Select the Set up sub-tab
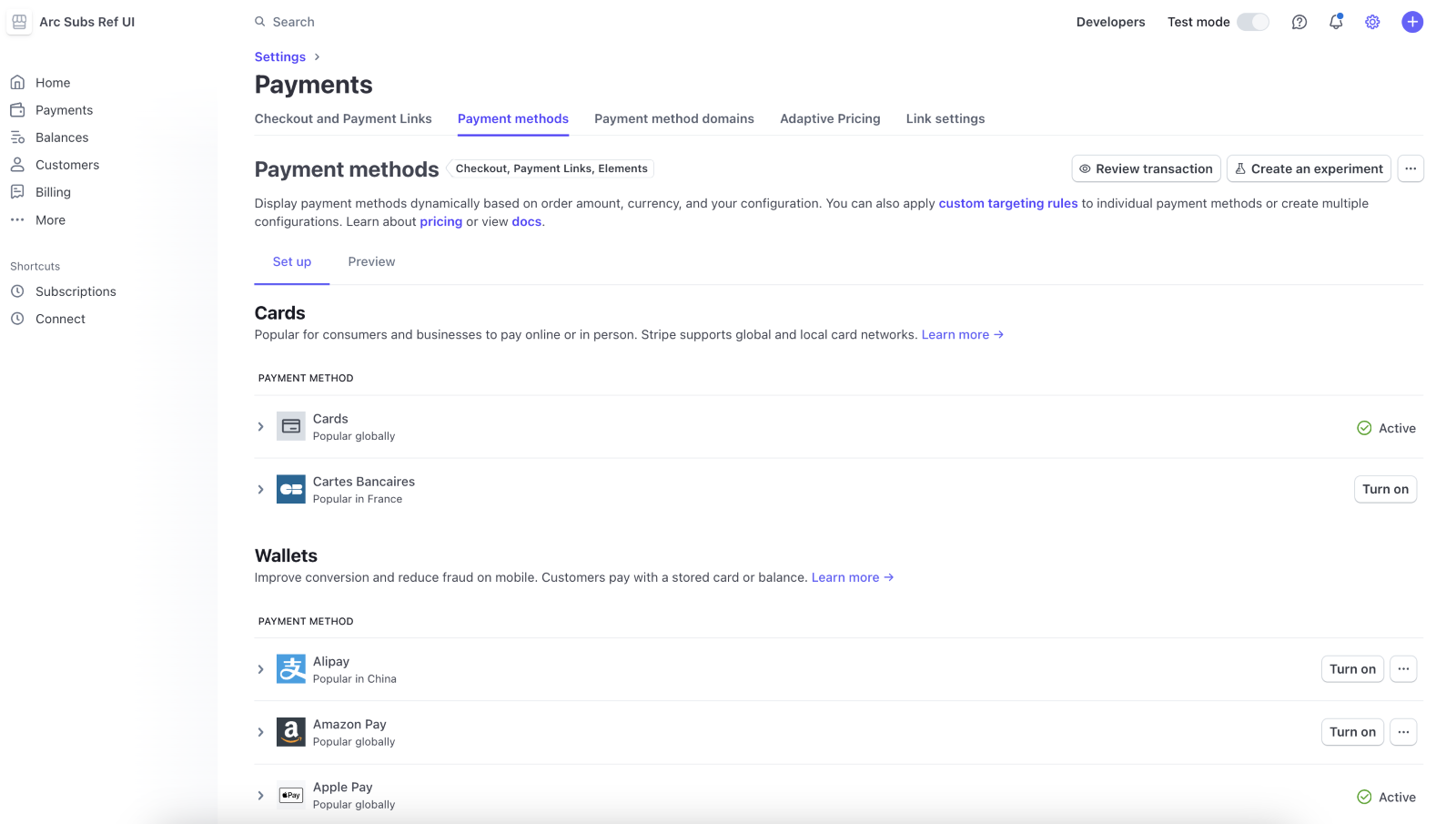 click(x=292, y=261)
